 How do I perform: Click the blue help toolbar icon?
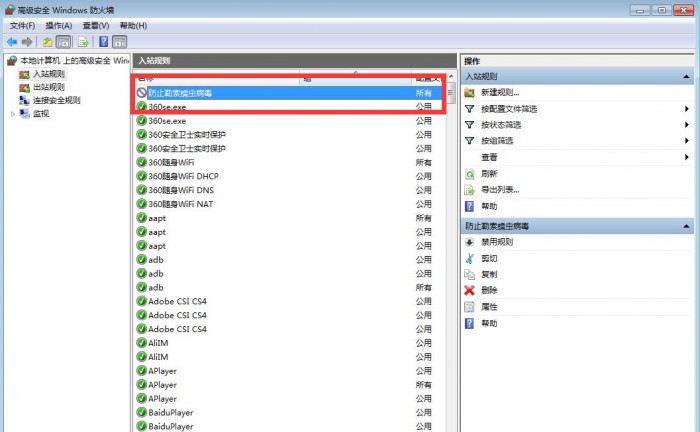pyautogui.click(x=104, y=42)
